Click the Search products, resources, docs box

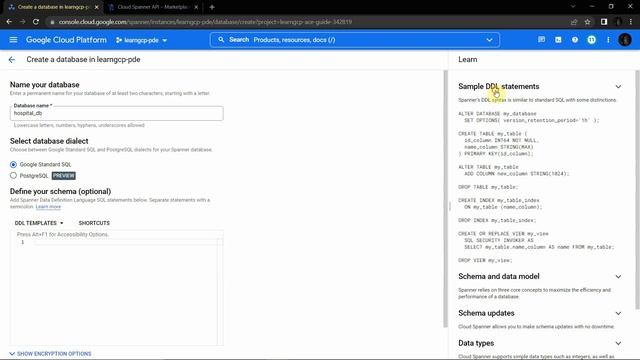[x=354, y=40]
